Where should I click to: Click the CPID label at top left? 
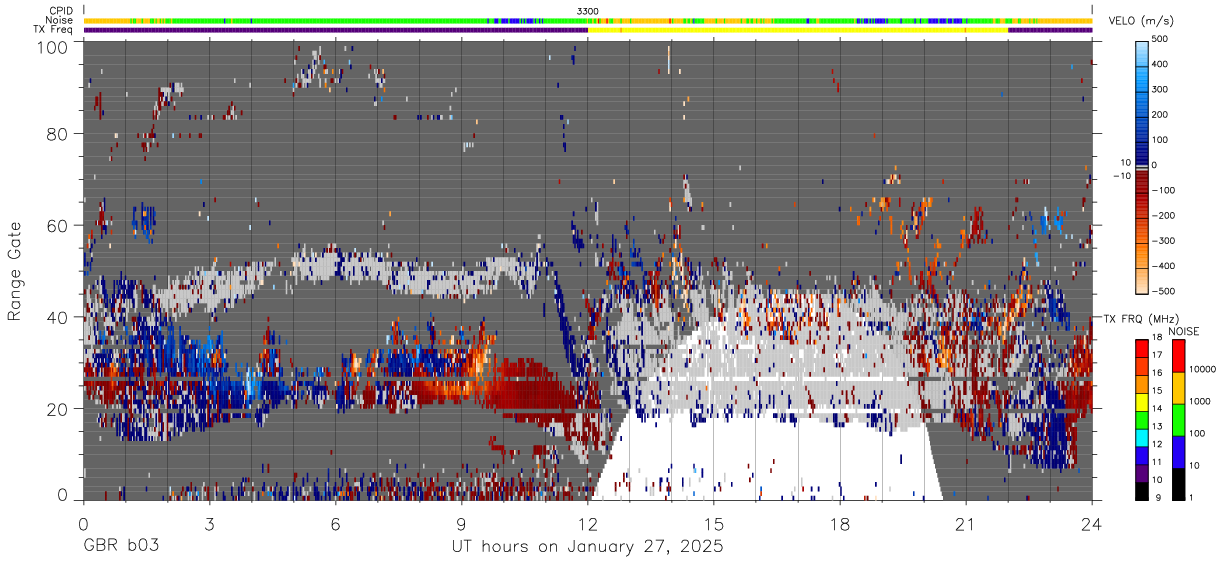(x=60, y=10)
